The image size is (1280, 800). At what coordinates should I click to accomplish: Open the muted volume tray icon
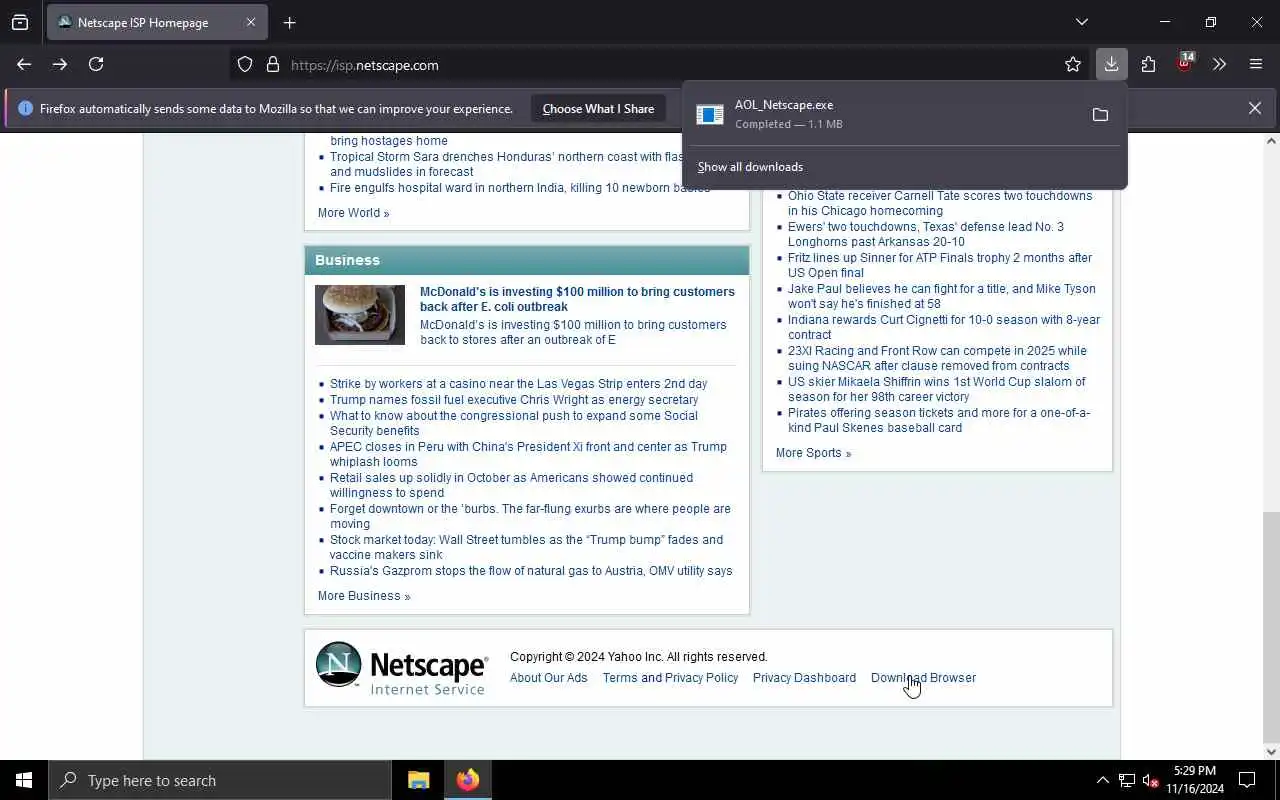pyautogui.click(x=1150, y=780)
